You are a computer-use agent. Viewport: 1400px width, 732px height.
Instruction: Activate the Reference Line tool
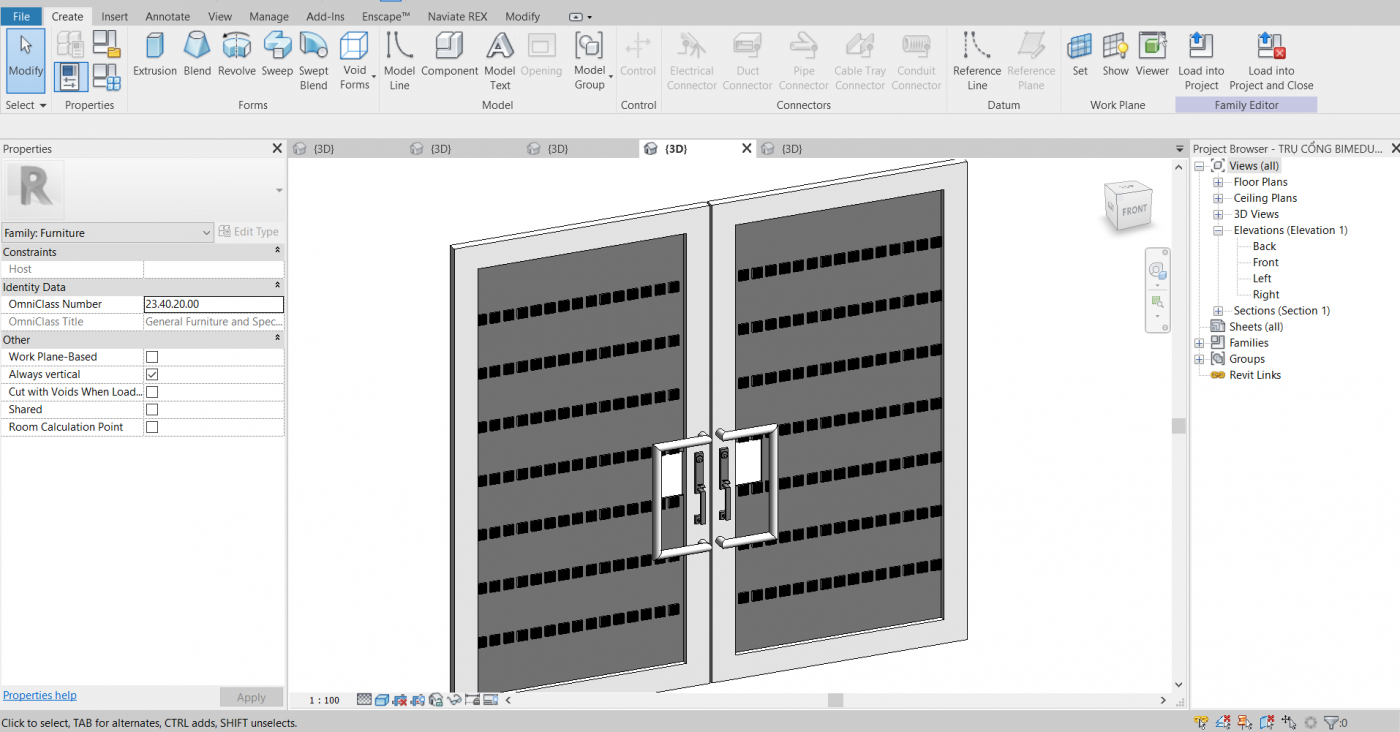976,57
